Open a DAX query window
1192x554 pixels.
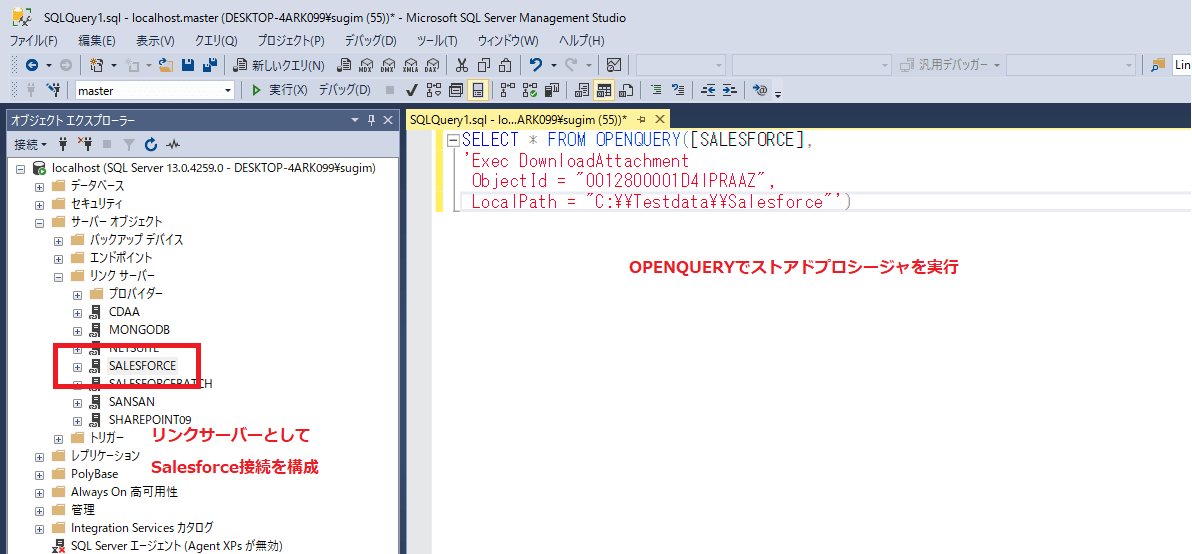click(433, 65)
